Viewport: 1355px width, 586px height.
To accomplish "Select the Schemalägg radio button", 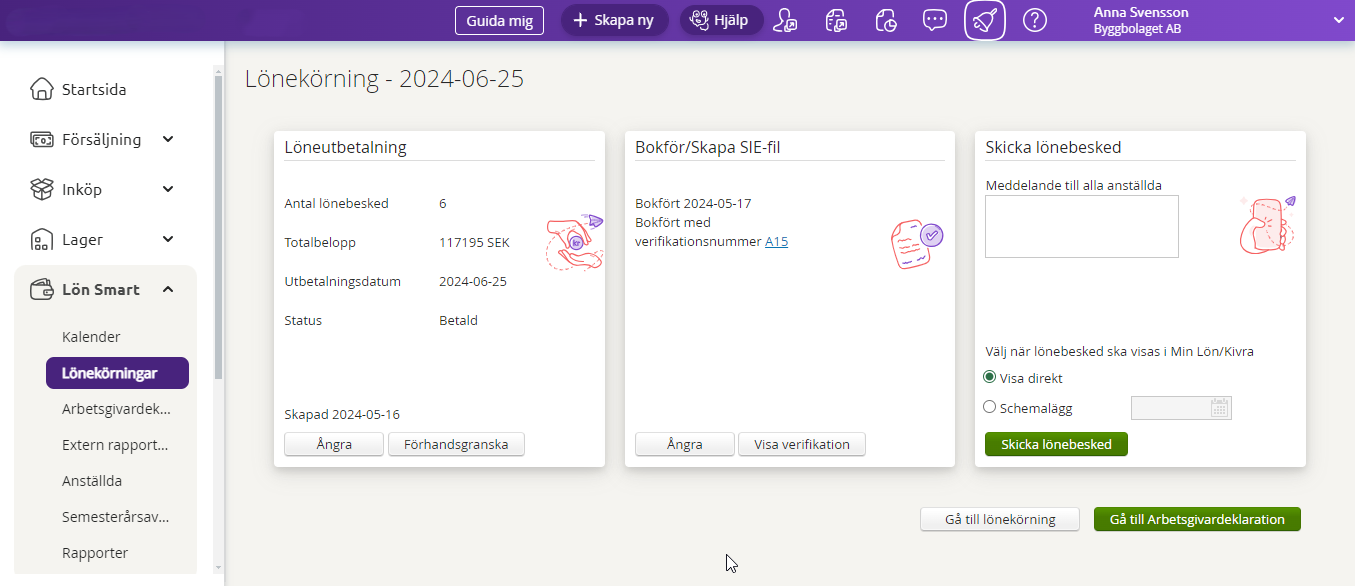I will [x=990, y=407].
